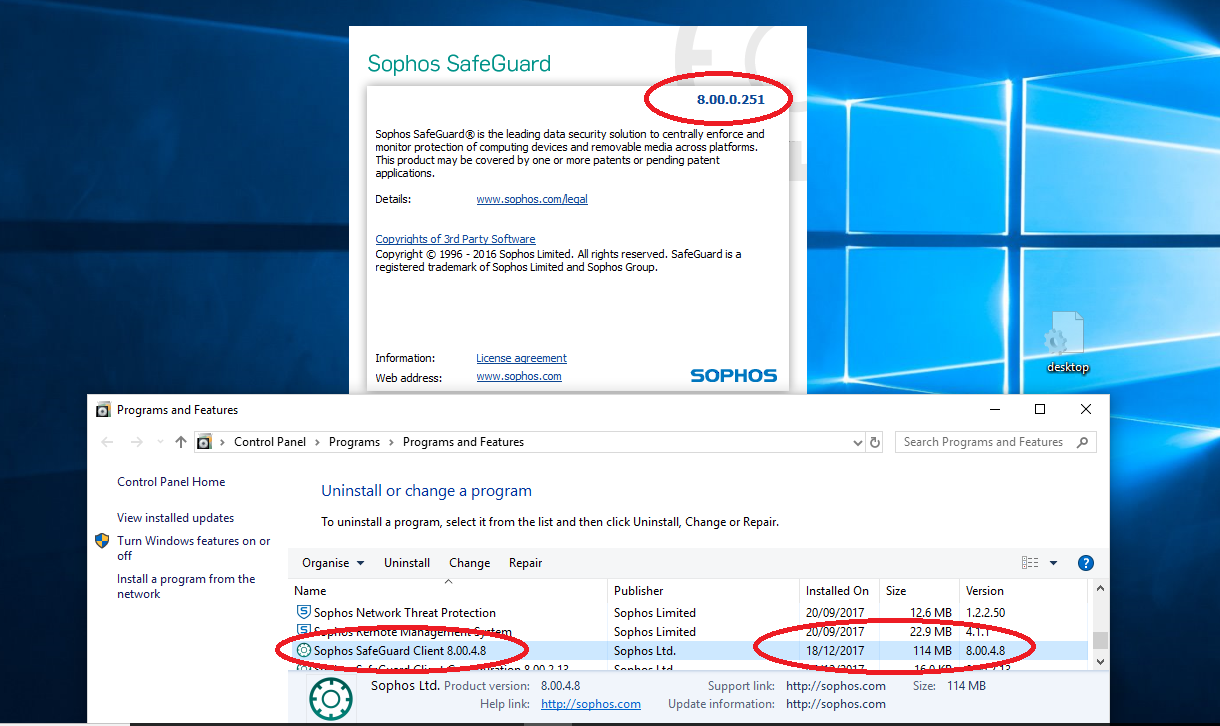Click Sophos Network Threat Protection icon
The height and width of the screenshot is (726, 1220).
304,613
